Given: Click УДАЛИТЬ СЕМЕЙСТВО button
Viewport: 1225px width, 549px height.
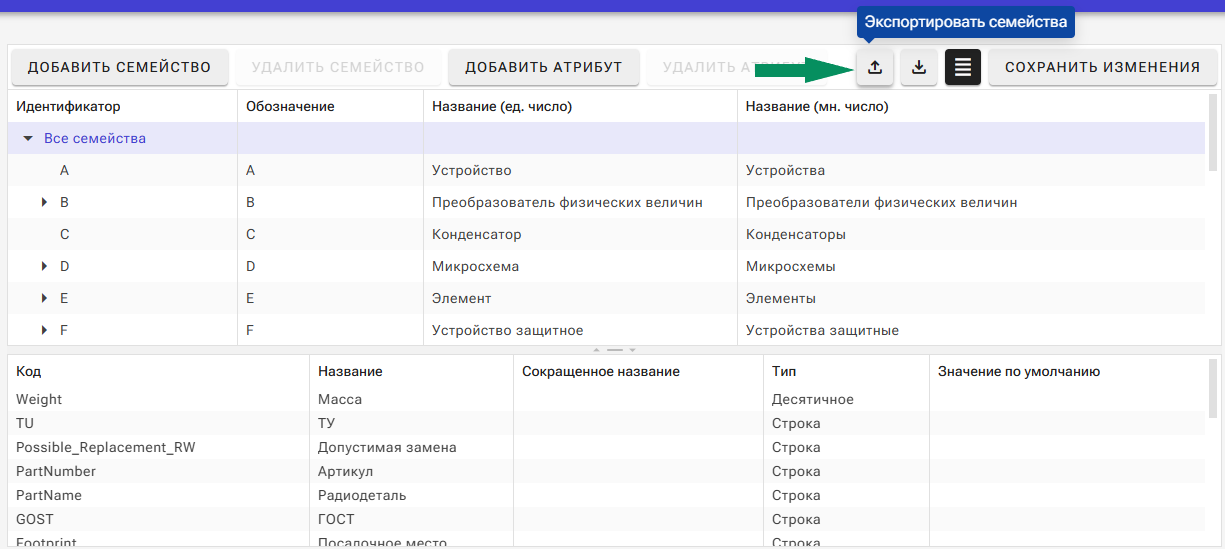Looking at the screenshot, I should [x=338, y=67].
